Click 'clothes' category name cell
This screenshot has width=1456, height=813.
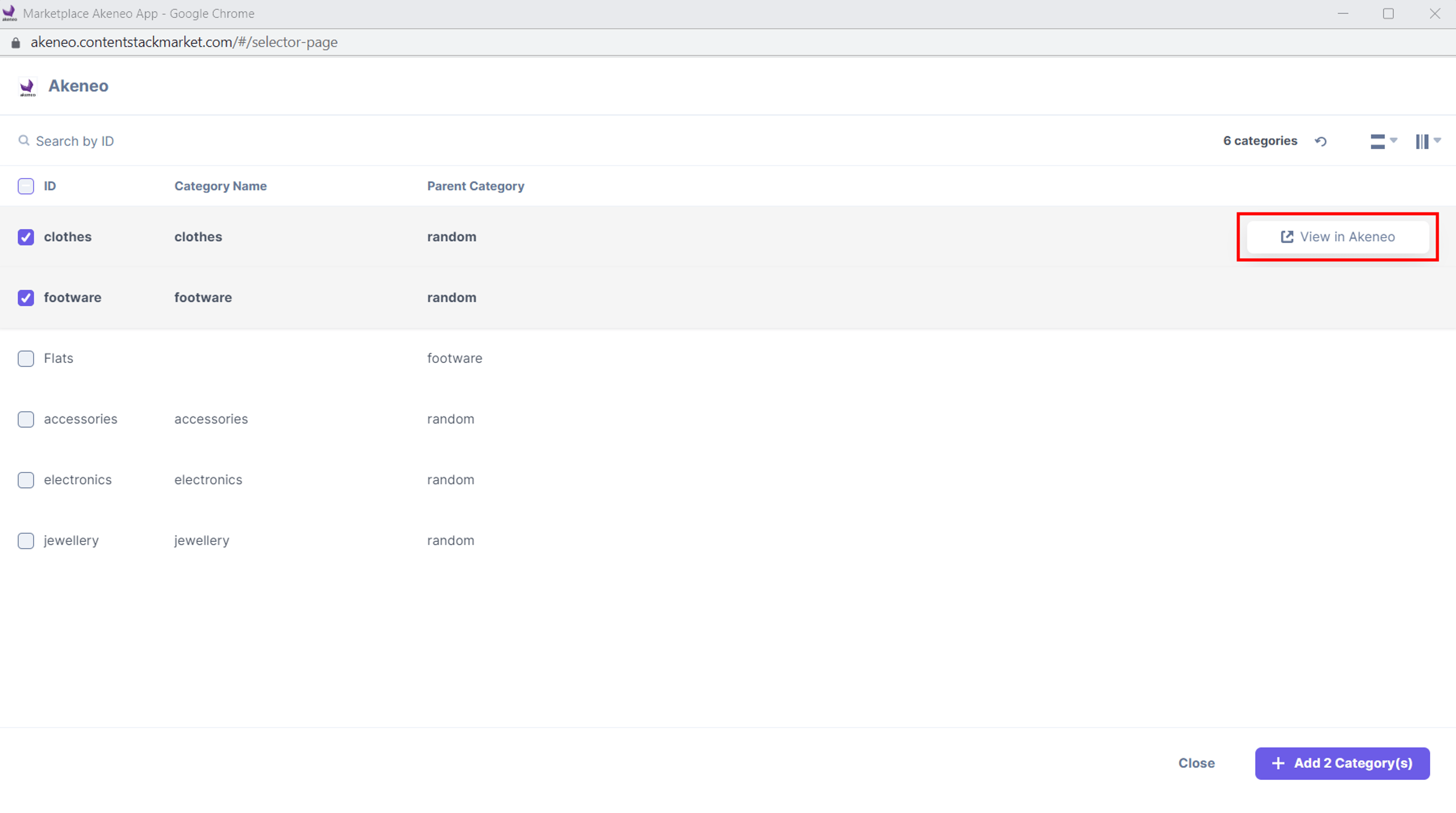click(x=198, y=237)
